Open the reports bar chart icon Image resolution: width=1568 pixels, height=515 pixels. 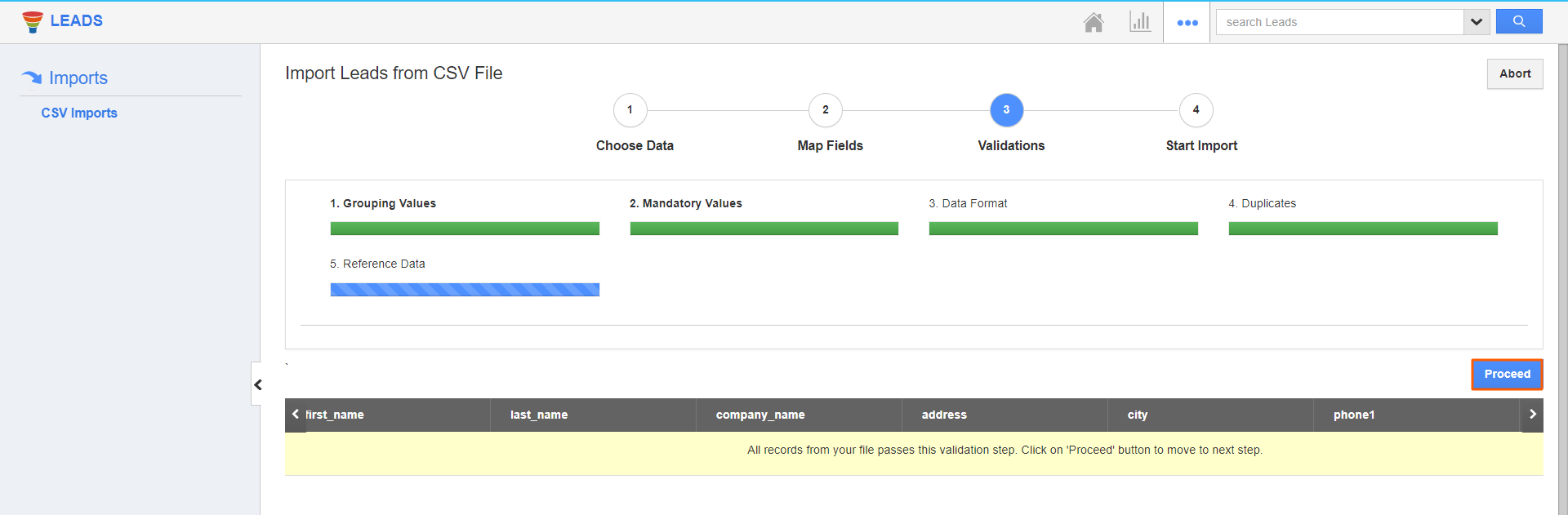click(1140, 22)
